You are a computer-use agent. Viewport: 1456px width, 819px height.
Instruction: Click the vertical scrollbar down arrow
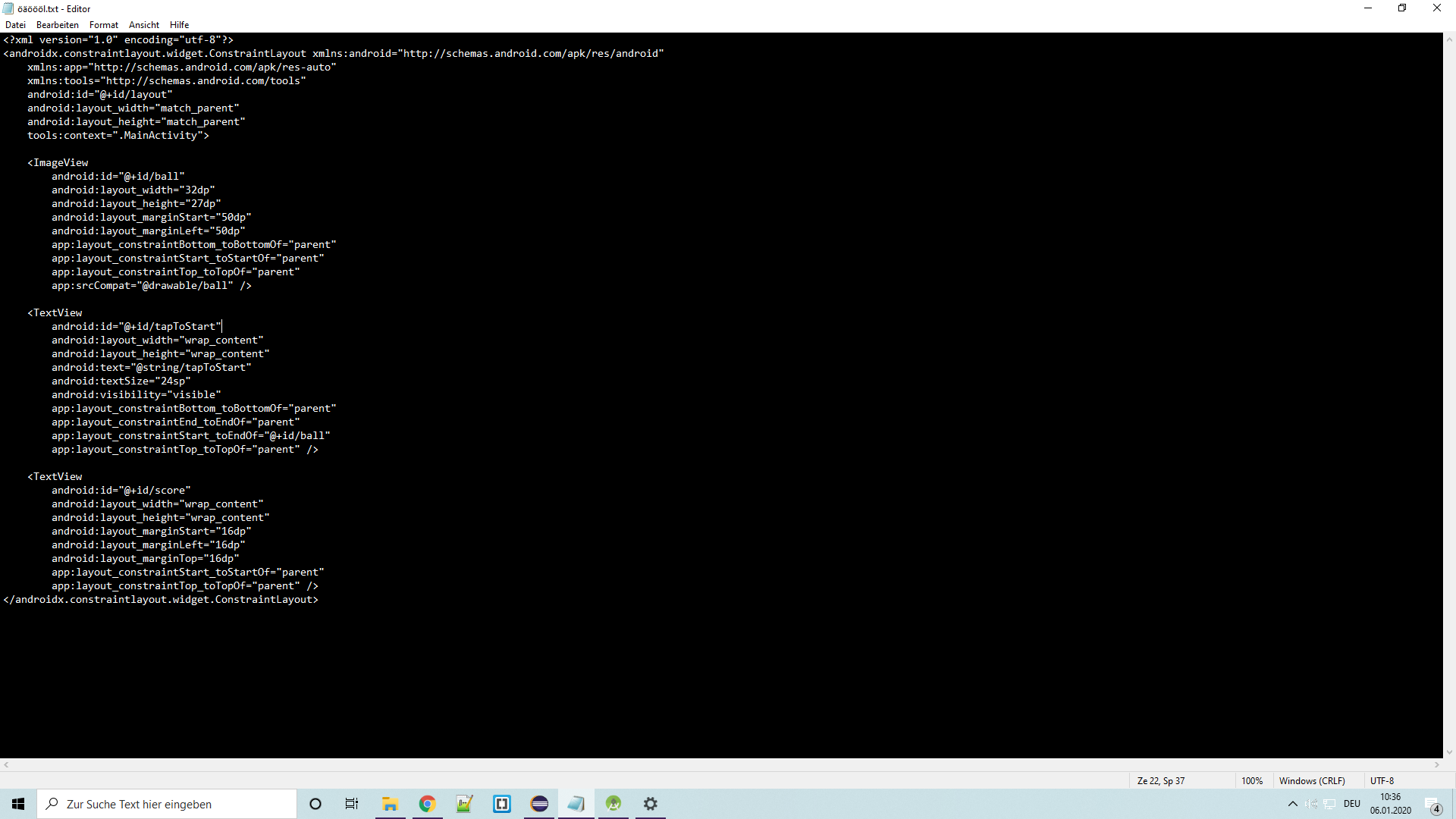[1449, 752]
